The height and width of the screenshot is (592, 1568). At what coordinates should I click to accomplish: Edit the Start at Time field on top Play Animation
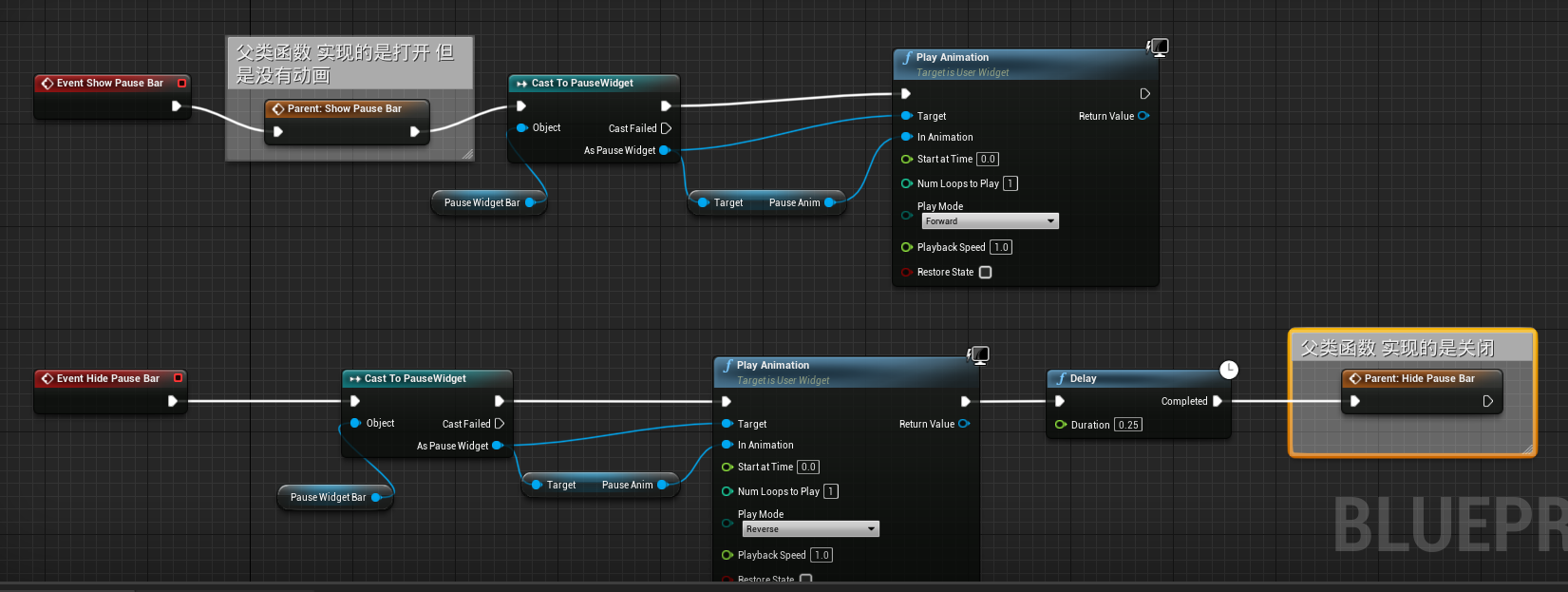988,159
